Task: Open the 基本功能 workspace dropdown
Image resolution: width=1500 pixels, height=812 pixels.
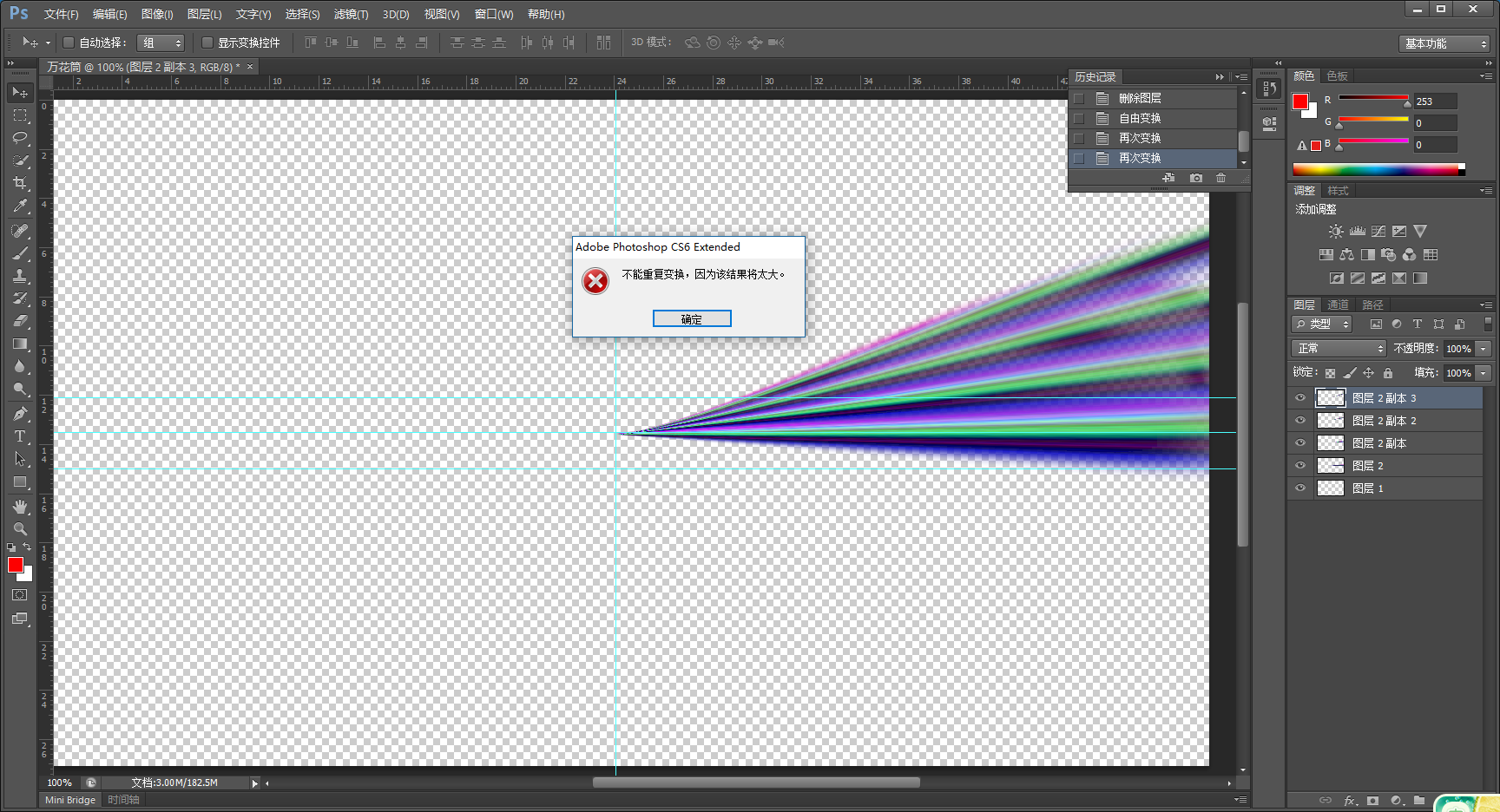Action: click(1445, 43)
